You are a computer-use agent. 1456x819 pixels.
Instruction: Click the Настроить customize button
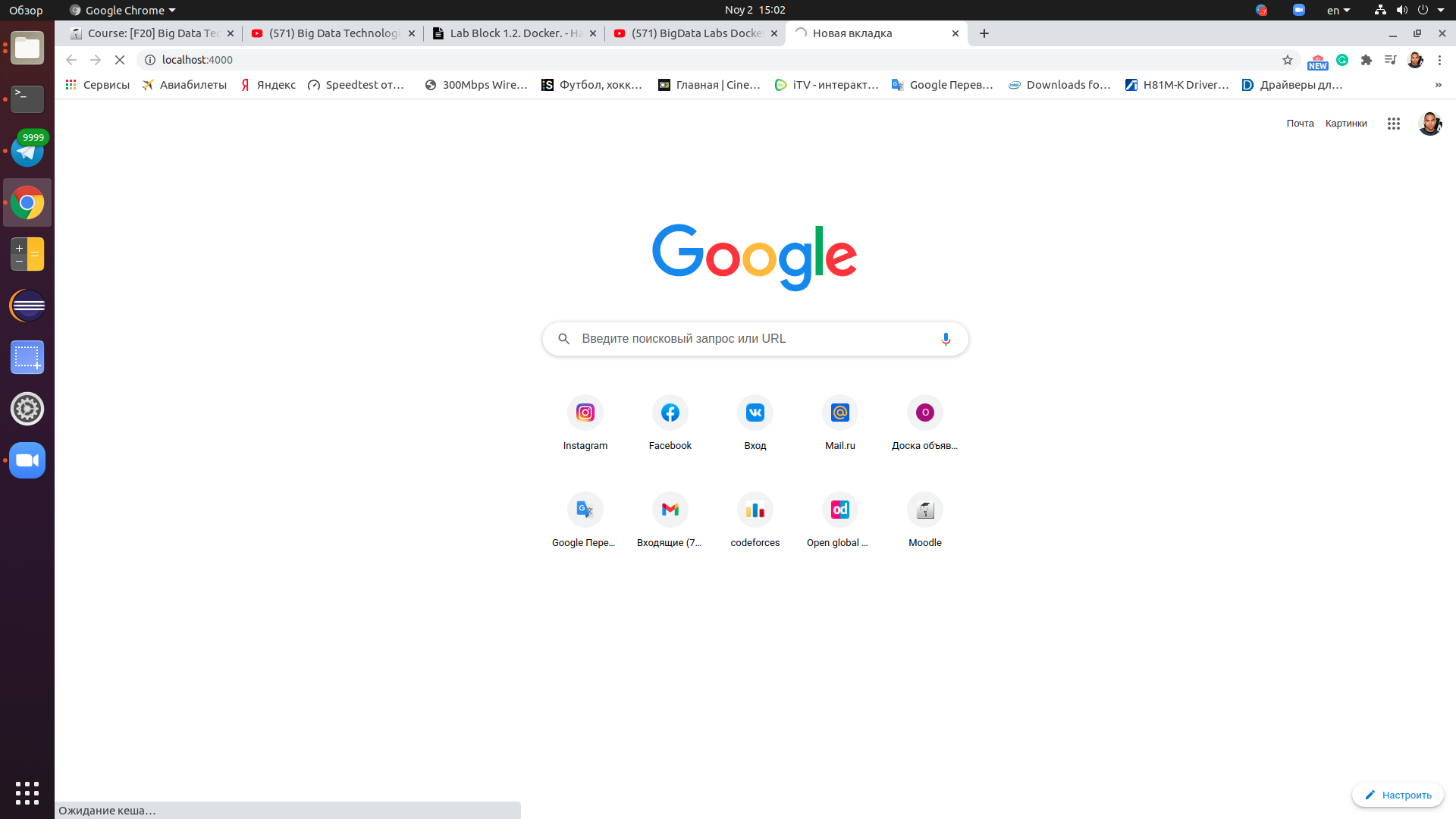click(x=1398, y=795)
